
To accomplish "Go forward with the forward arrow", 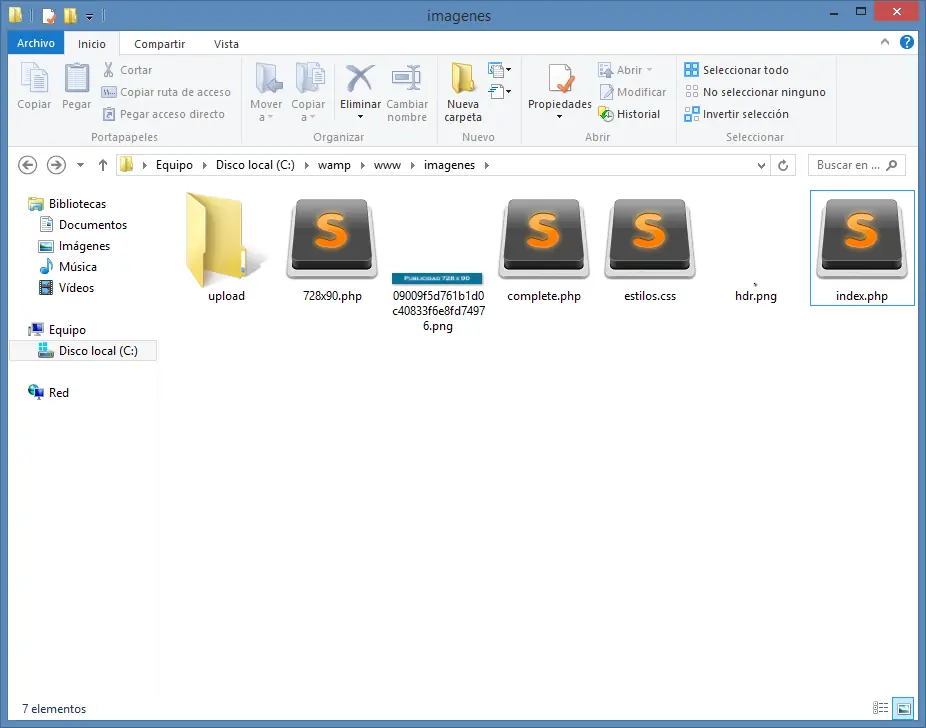I will pos(56,165).
